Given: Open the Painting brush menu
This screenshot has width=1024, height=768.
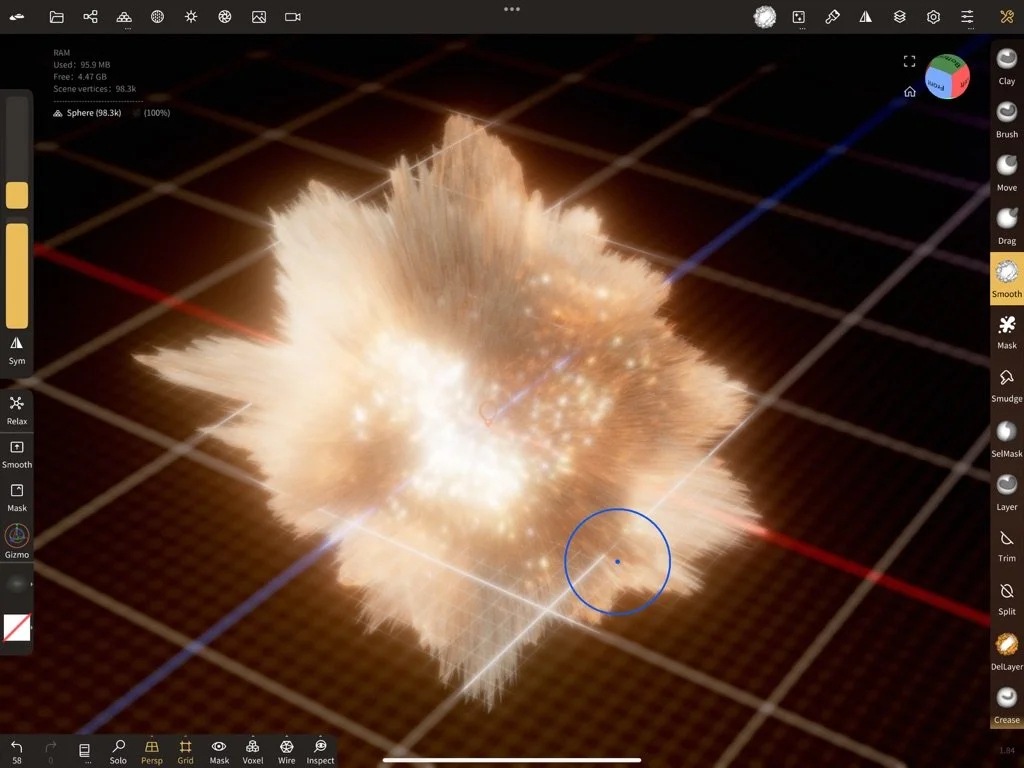Looking at the screenshot, I should (832, 17).
